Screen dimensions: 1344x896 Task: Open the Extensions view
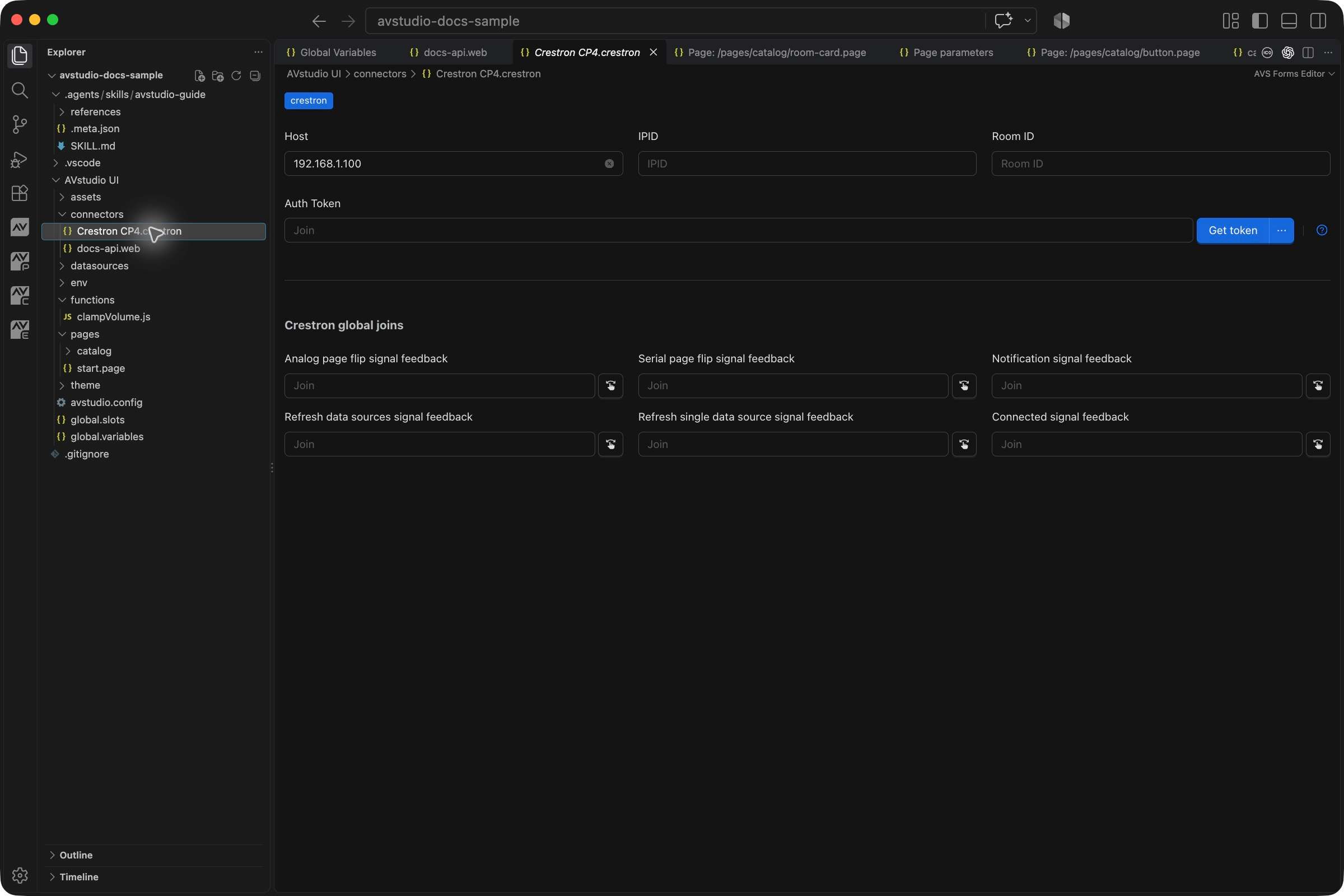tap(20, 193)
